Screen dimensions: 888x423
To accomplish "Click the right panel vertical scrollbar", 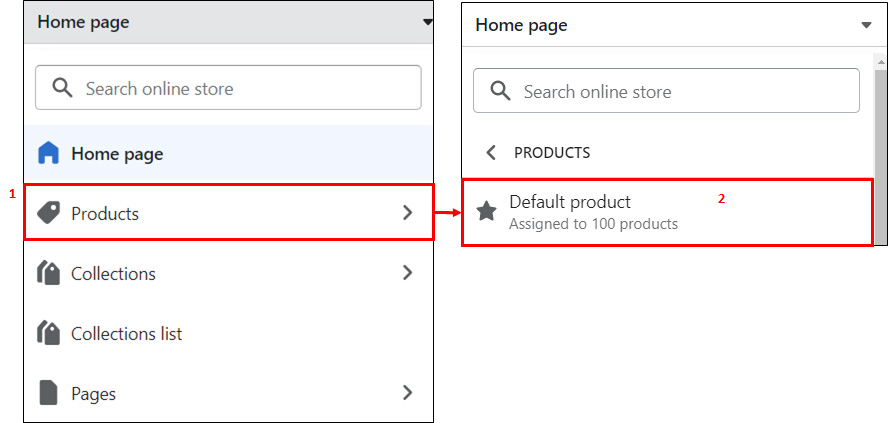I will 880,150.
